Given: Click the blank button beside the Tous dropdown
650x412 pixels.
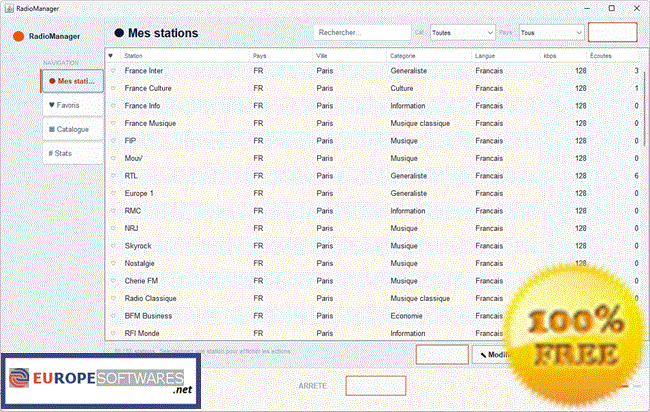Looking at the screenshot, I should pyautogui.click(x=612, y=32).
